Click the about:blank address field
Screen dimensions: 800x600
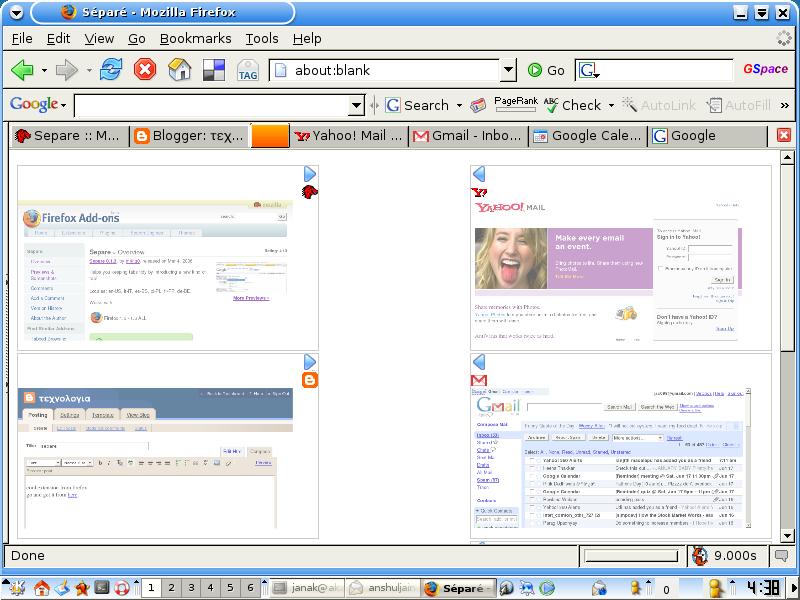(384, 70)
